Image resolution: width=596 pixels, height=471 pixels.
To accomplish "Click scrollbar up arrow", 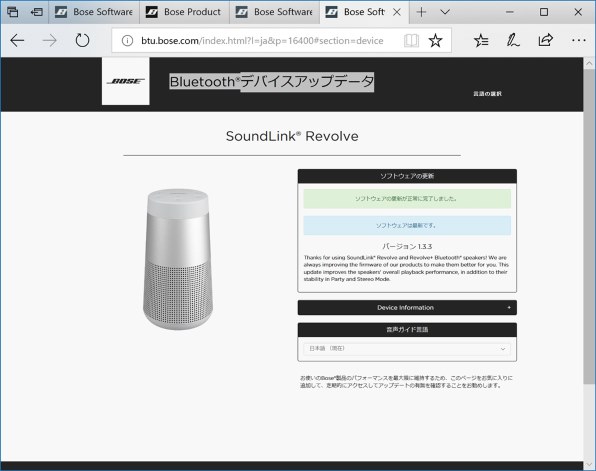I will [590, 63].
